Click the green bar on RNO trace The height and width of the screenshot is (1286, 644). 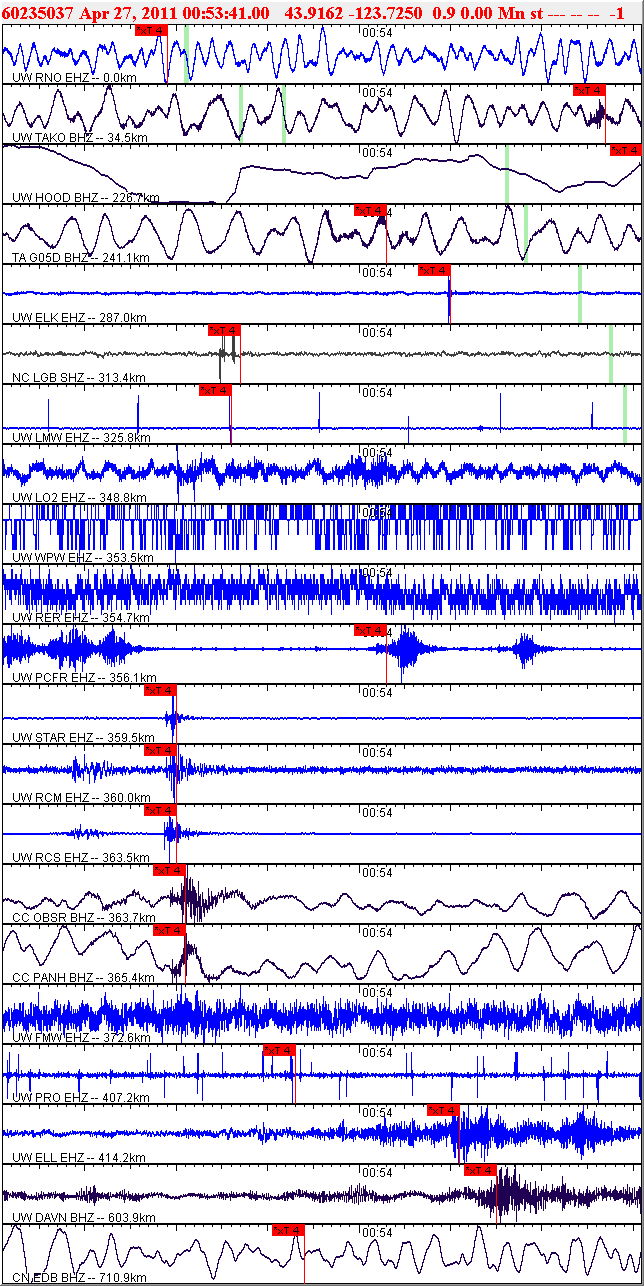point(187,53)
